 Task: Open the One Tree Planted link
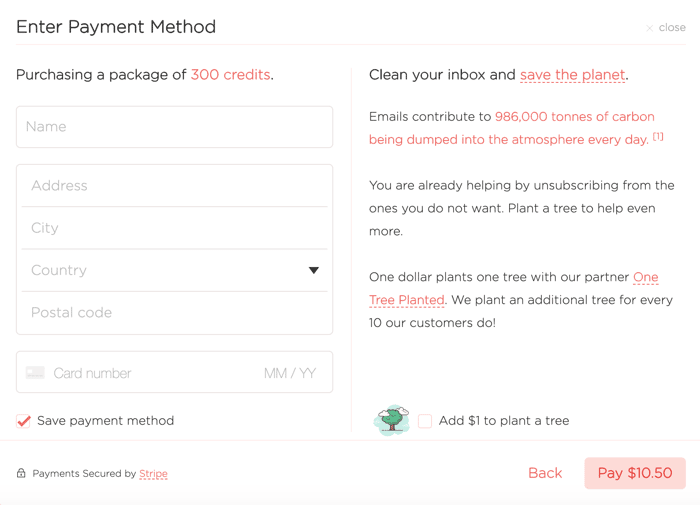513,288
